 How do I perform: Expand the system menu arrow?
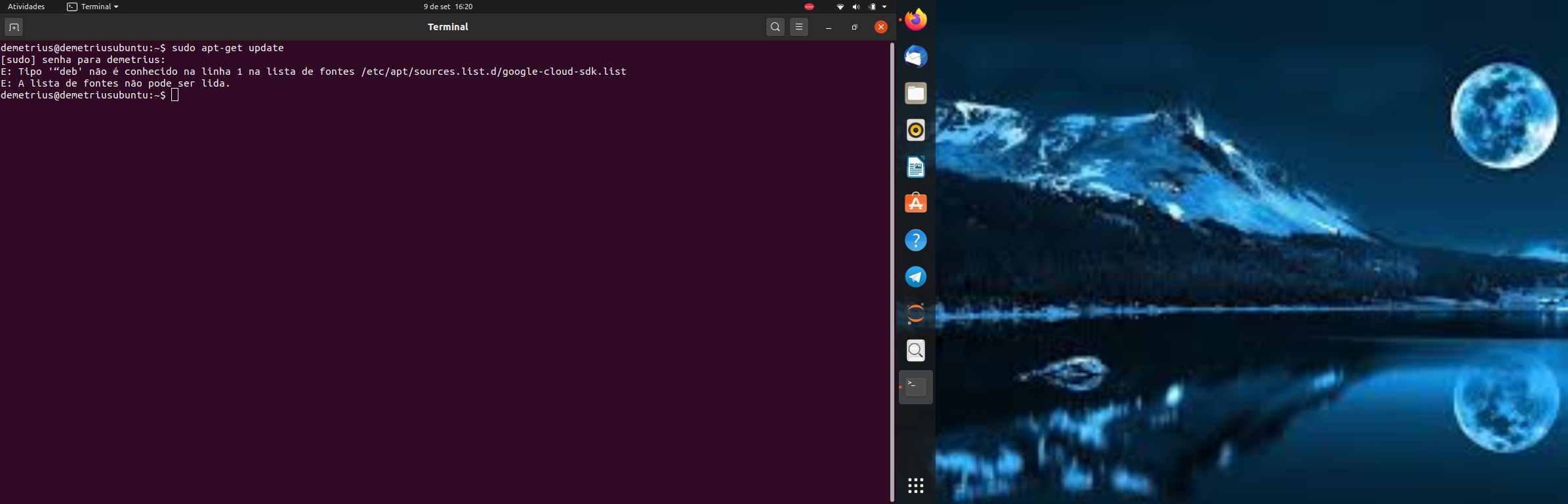[884, 7]
